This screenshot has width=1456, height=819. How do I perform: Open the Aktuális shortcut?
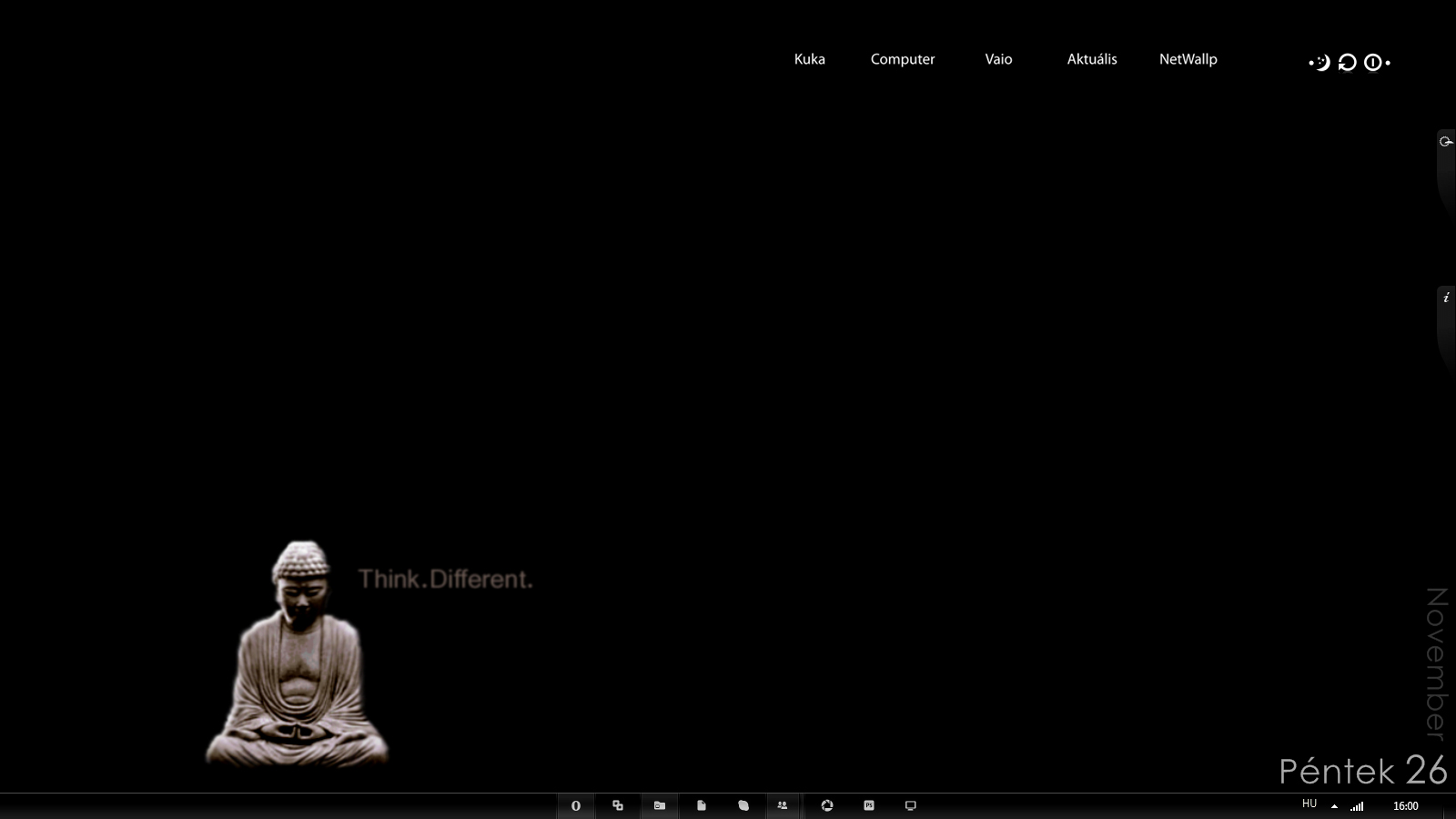pyautogui.click(x=1092, y=59)
